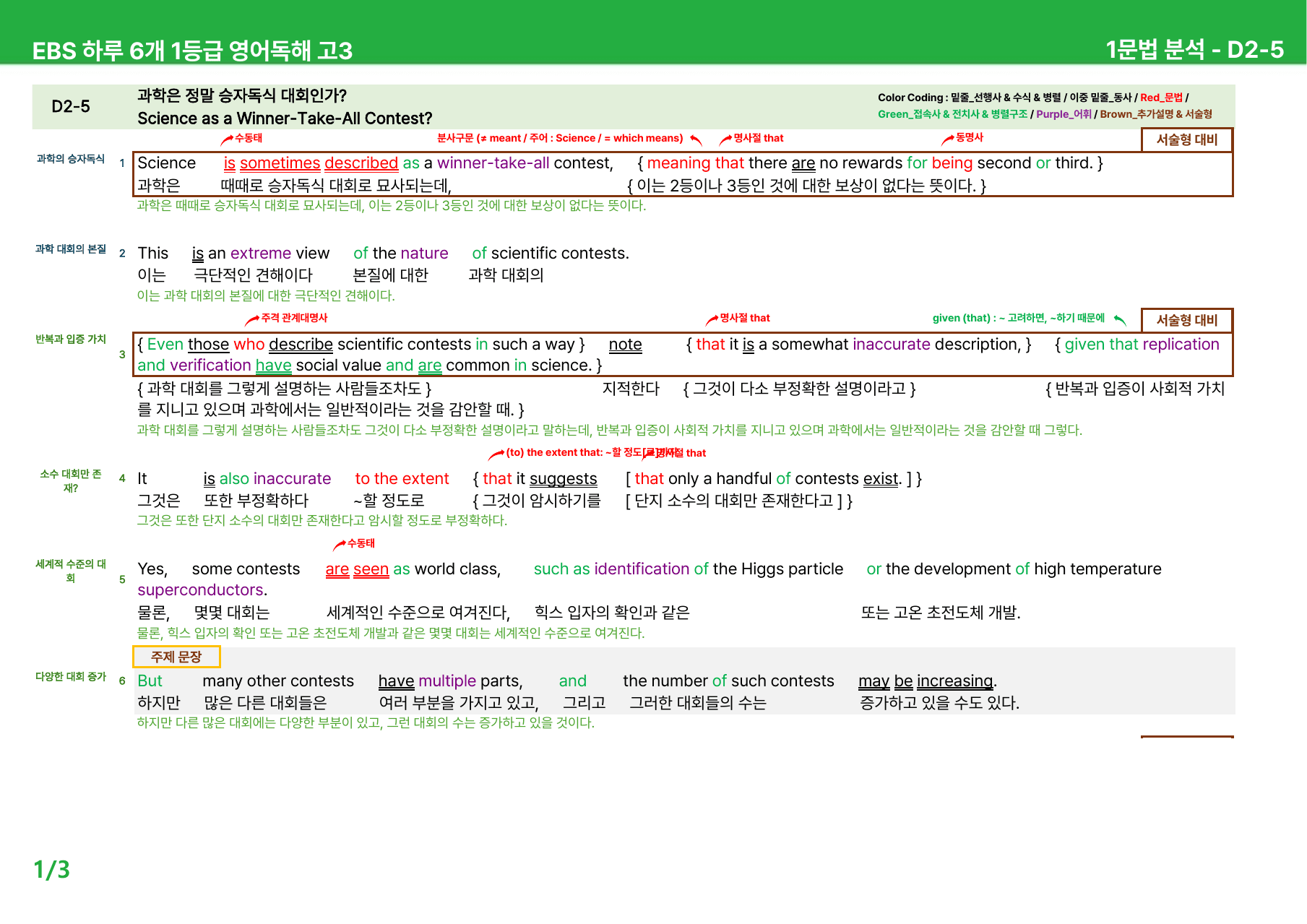This screenshot has height=924, width=1307.
Task: Click the sidebar label '반복과 입증 가치'
Action: pyautogui.click(x=71, y=340)
